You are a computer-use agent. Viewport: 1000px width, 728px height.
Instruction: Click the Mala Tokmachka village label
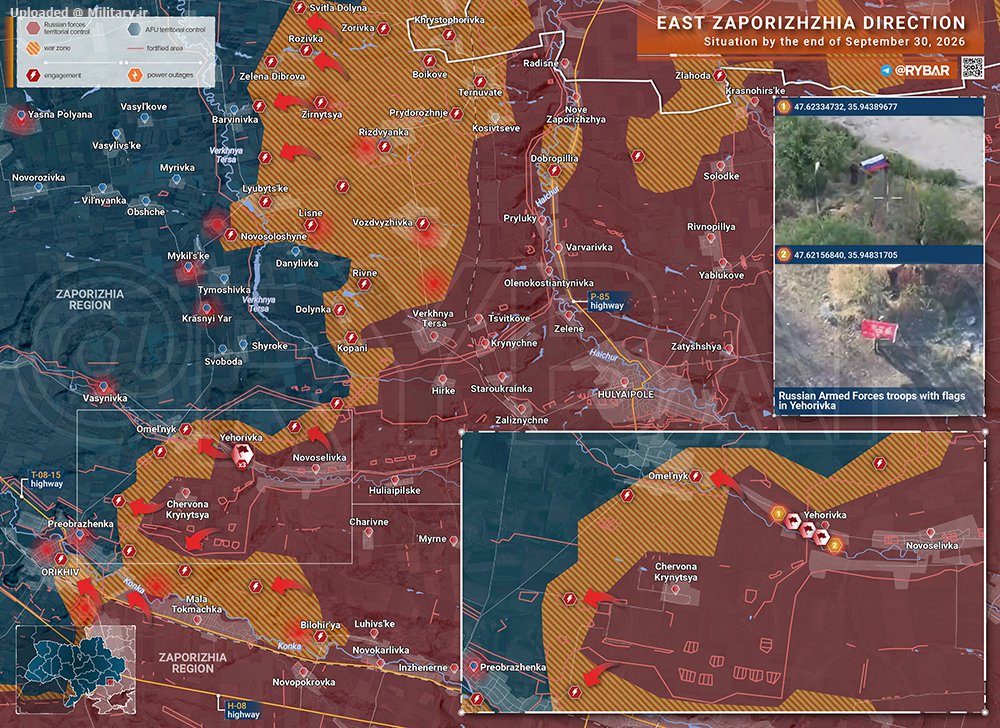tap(196, 604)
